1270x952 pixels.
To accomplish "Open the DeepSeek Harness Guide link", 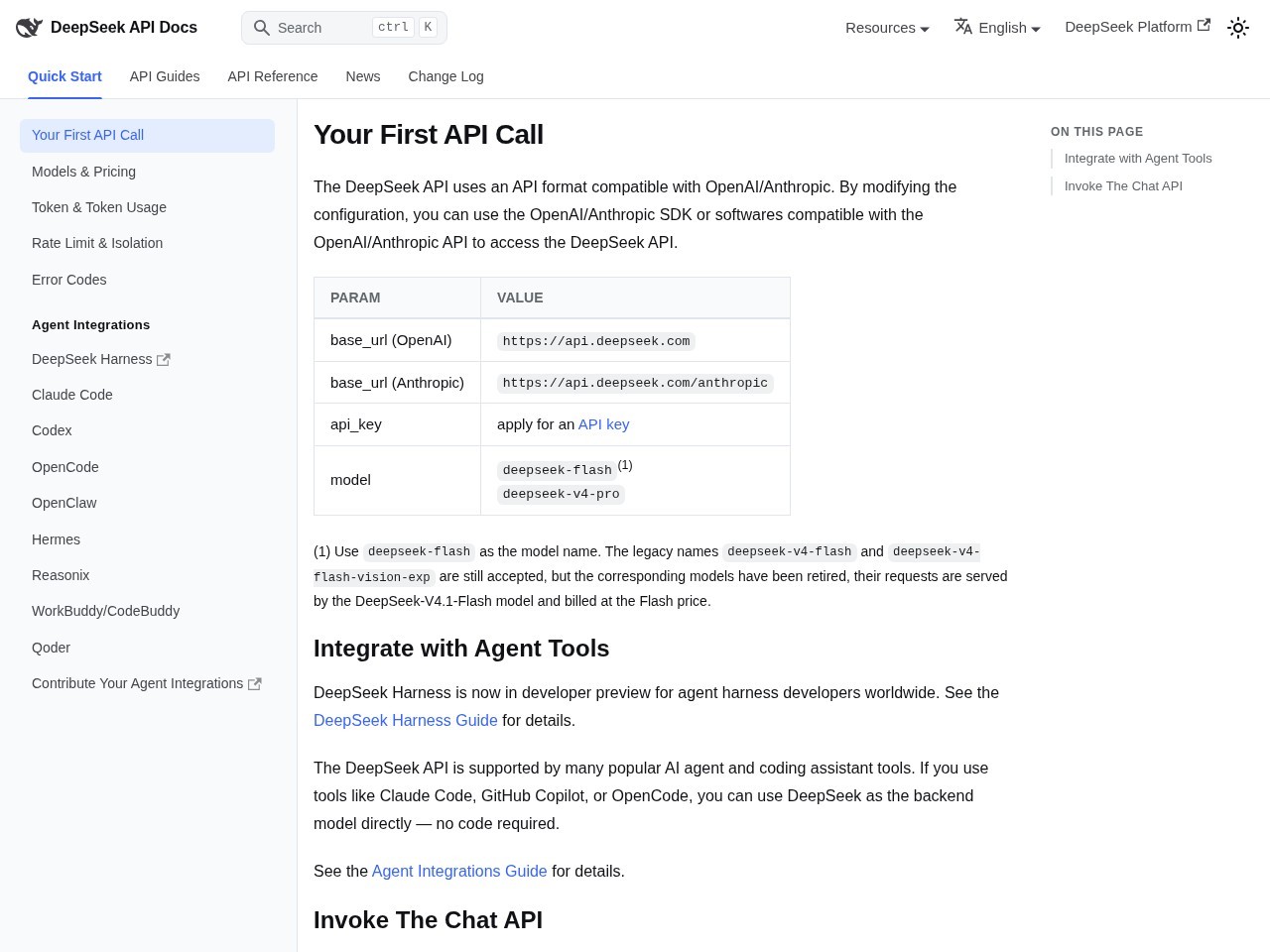I will 406,721.
